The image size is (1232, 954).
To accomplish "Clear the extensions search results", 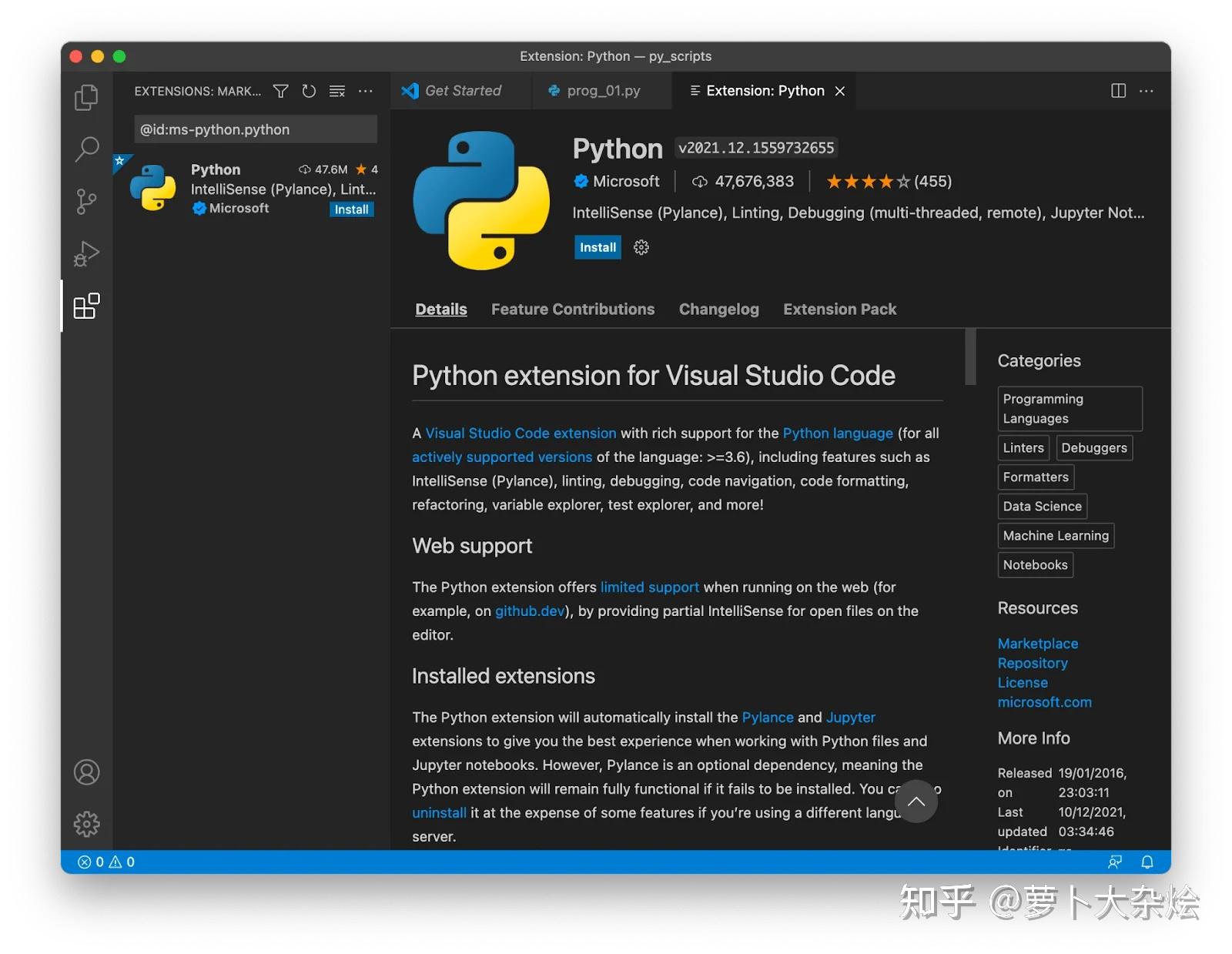I will (x=337, y=91).
